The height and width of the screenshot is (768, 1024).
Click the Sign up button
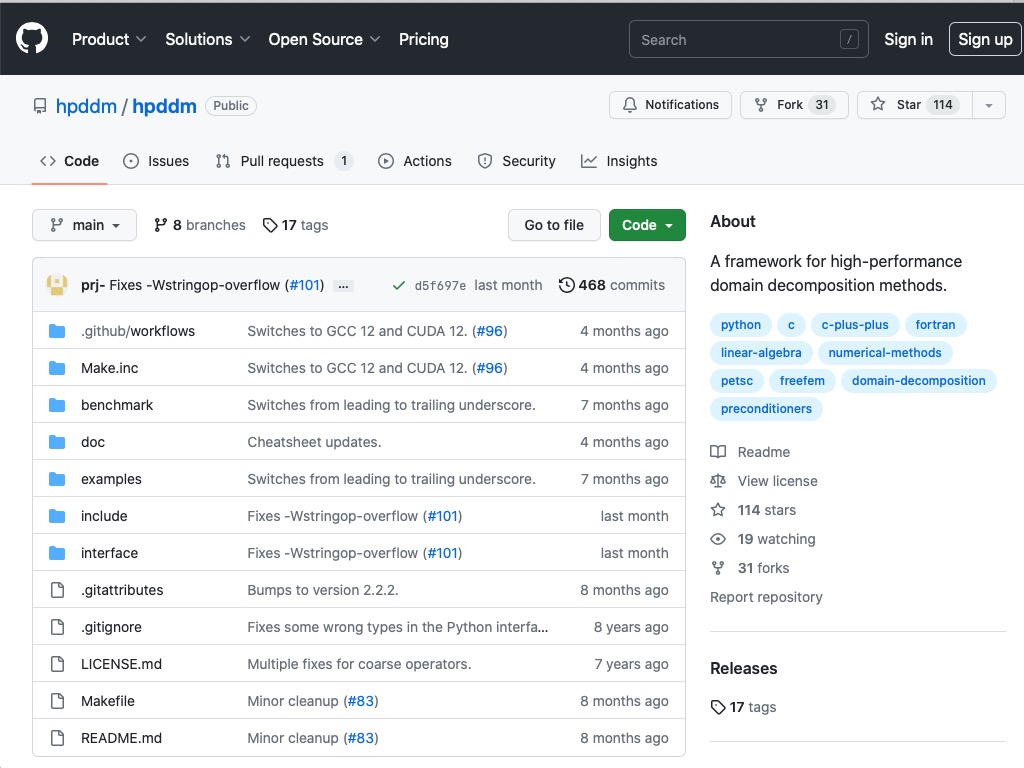[985, 39]
